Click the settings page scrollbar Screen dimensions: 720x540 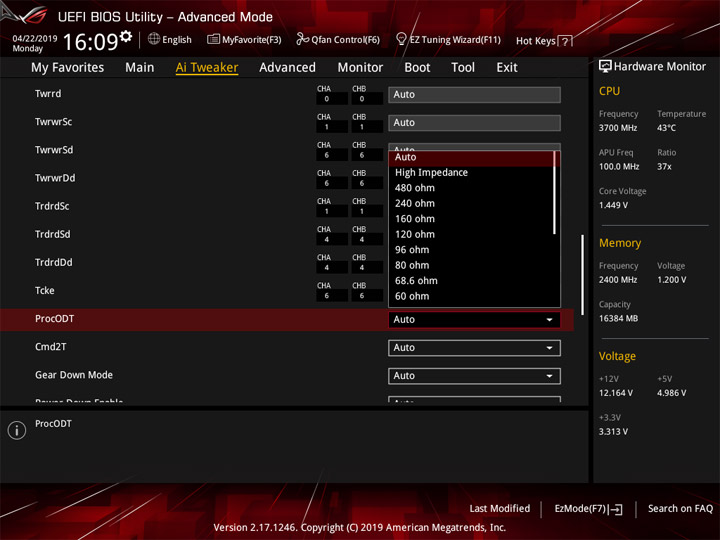(x=582, y=275)
